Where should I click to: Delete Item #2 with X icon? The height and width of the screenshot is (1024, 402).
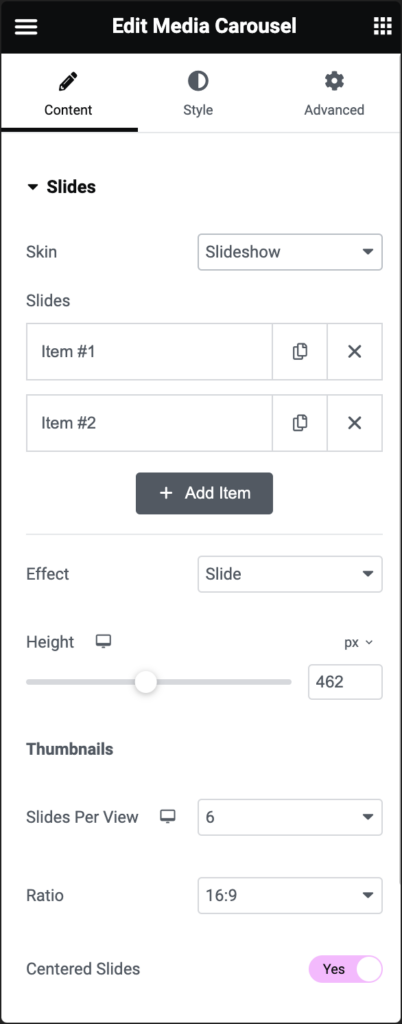click(x=354, y=423)
